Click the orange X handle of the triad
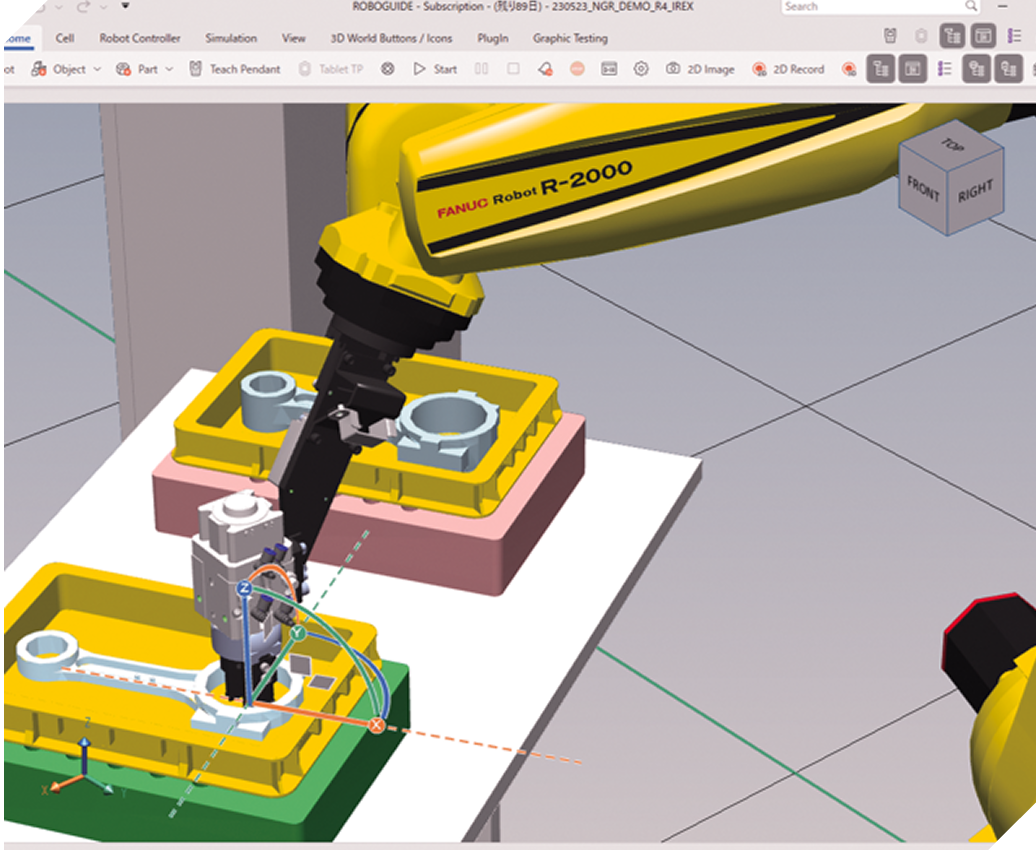Image resolution: width=1036 pixels, height=850 pixels. tap(377, 725)
